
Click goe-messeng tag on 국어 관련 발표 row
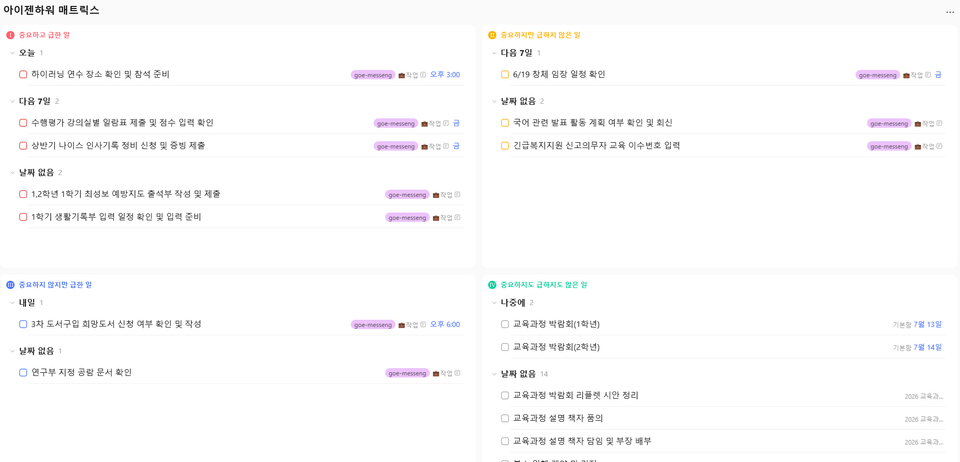(x=889, y=123)
